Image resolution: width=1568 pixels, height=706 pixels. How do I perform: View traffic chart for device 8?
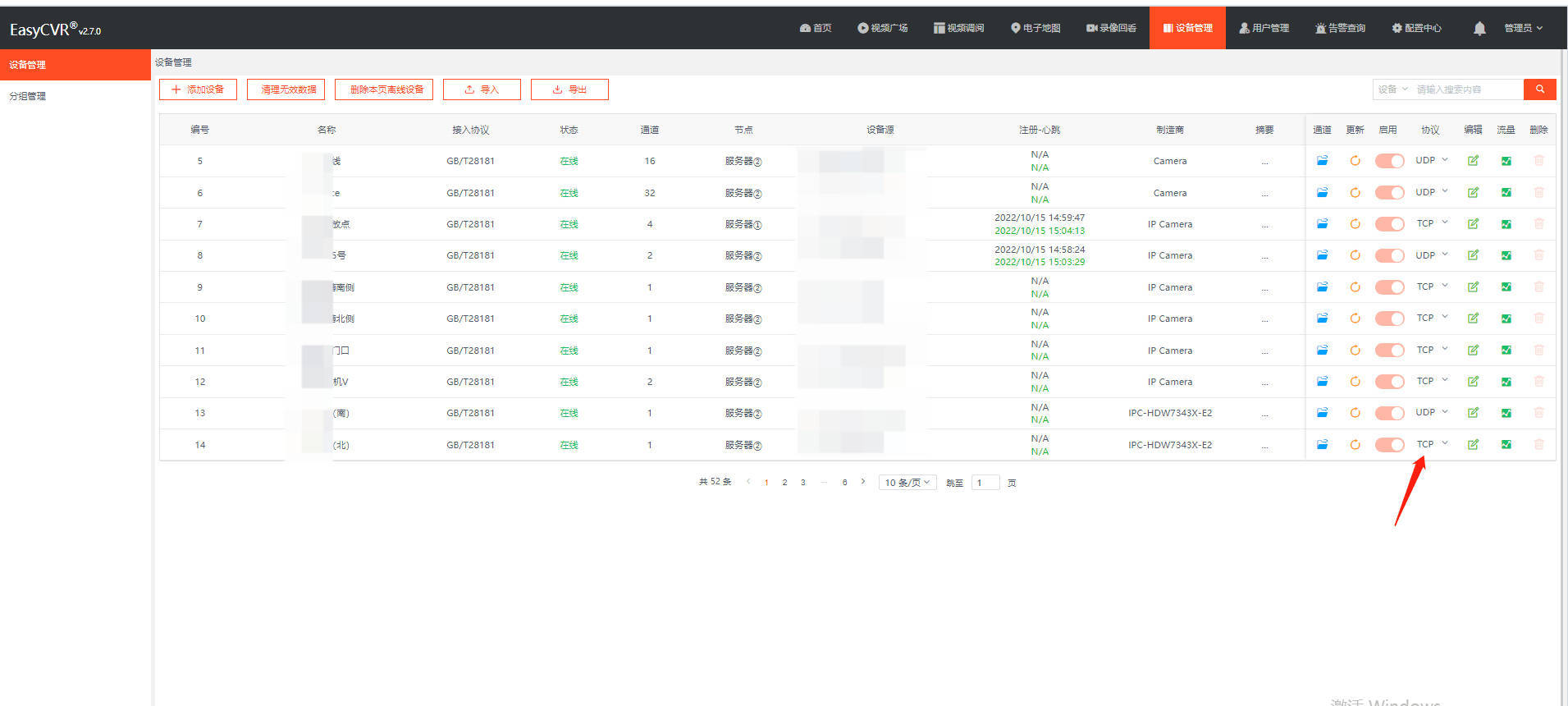click(x=1506, y=255)
